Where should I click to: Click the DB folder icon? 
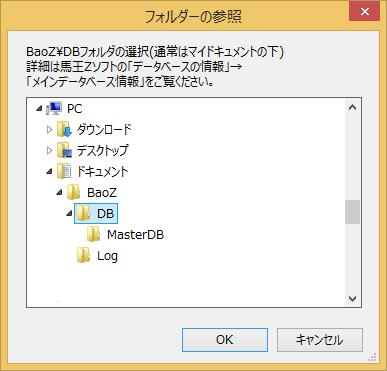[x=83, y=213]
